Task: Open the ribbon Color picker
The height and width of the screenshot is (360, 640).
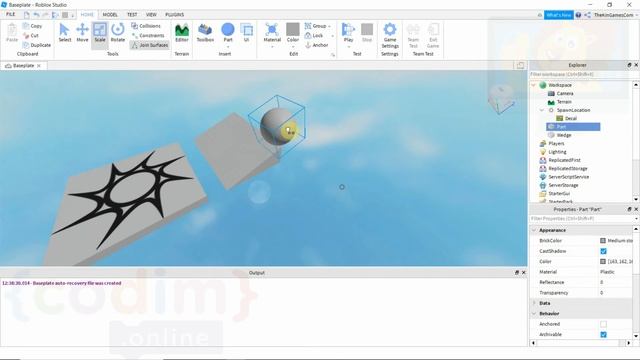Action: [293, 32]
